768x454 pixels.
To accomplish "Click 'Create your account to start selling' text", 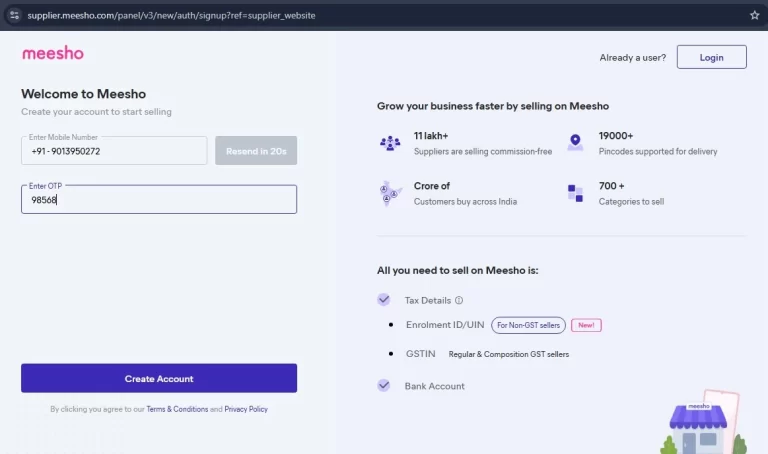I will coord(96,112).
